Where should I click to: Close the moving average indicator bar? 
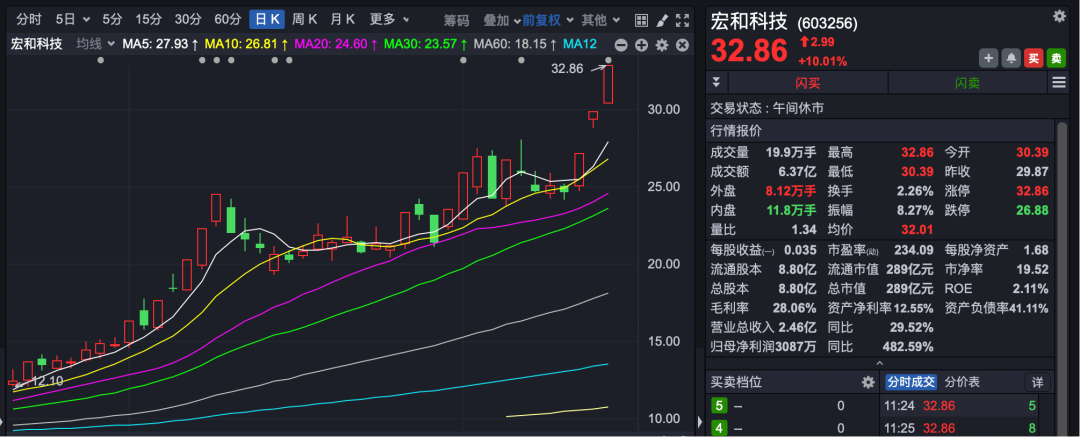(x=683, y=45)
